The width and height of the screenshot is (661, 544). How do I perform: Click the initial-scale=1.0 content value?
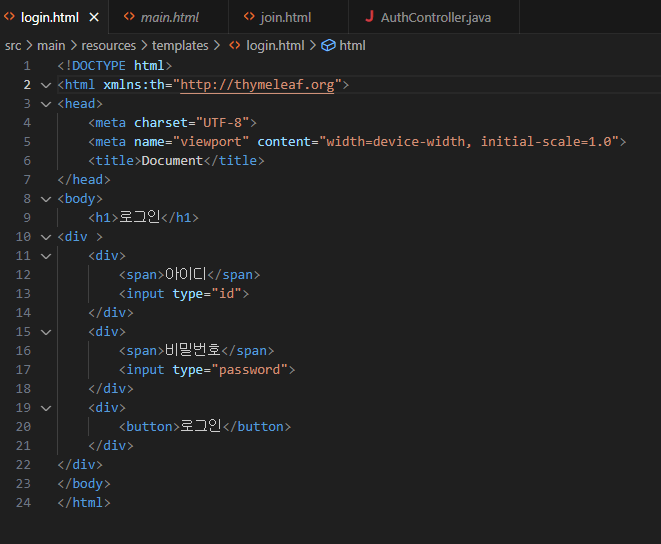[546, 142]
